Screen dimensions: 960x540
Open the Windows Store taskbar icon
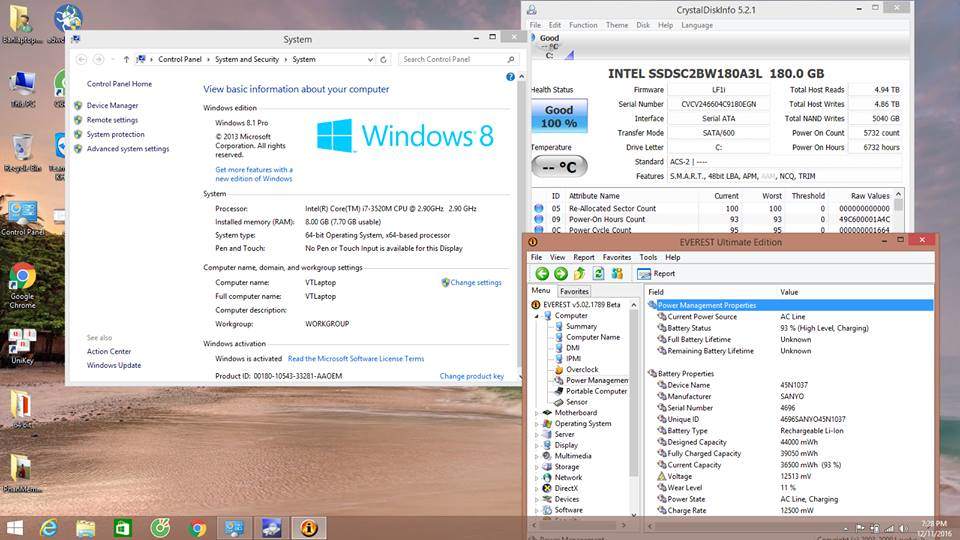click(x=123, y=528)
